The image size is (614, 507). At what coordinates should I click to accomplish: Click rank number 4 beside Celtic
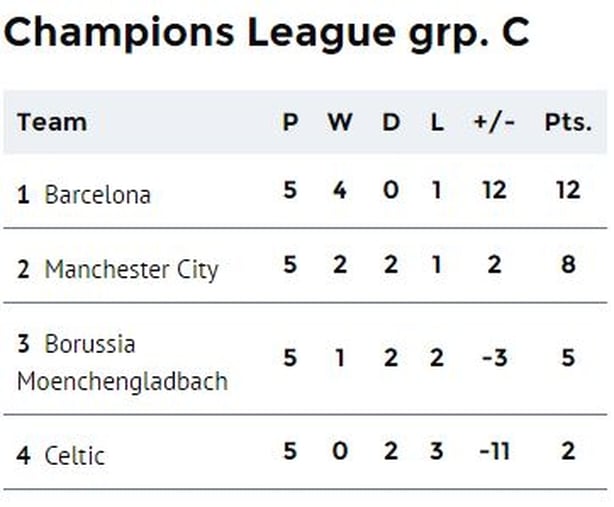pos(23,456)
